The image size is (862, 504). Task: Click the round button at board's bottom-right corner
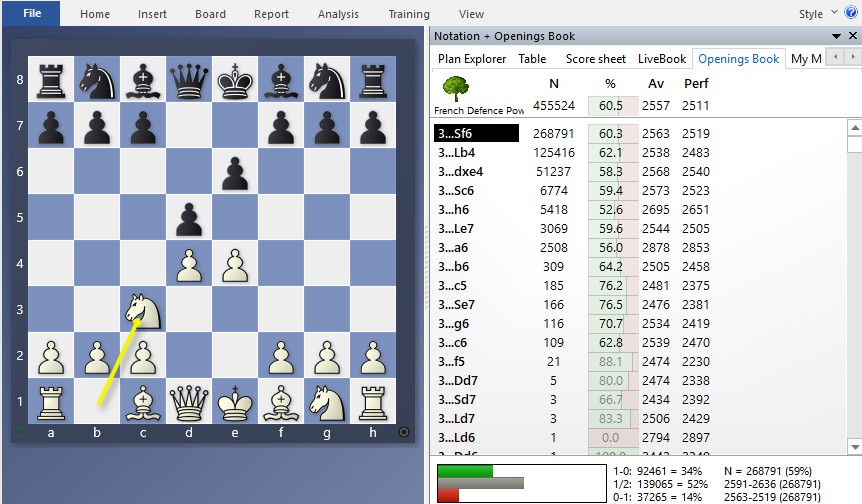[x=404, y=432]
